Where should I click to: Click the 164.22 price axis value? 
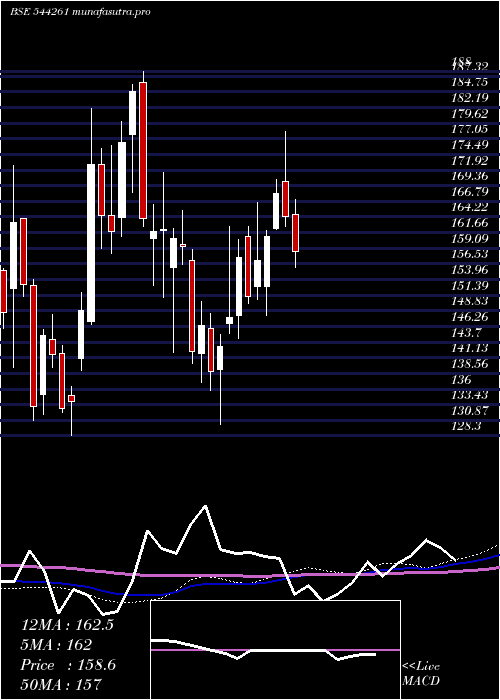click(471, 207)
